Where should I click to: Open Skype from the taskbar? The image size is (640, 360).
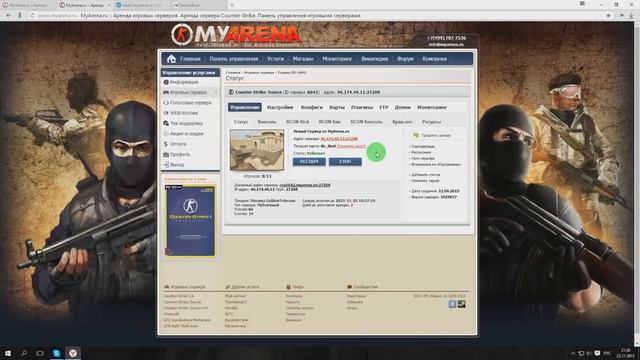56,353
